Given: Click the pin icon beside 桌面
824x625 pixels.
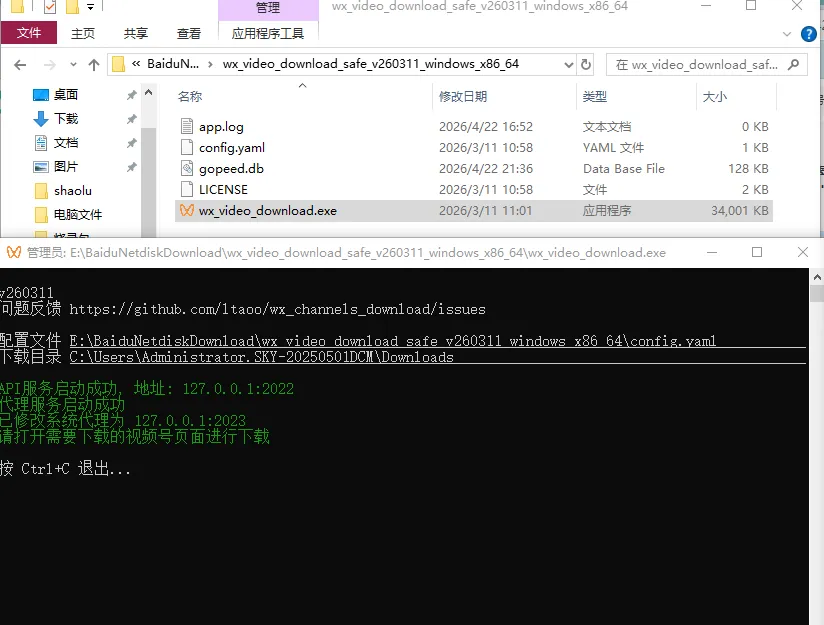Looking at the screenshot, I should [x=131, y=95].
